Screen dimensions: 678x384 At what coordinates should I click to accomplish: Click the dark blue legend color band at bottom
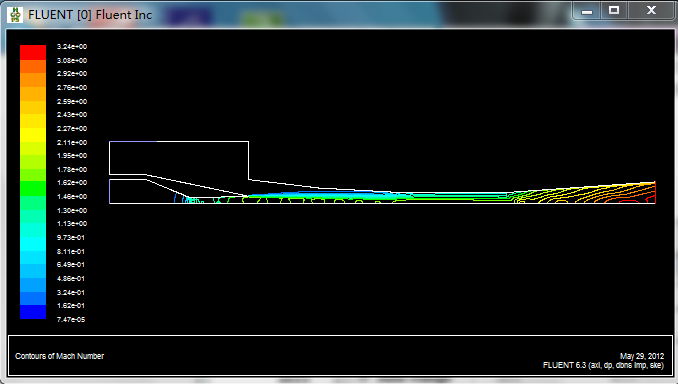click(33, 312)
